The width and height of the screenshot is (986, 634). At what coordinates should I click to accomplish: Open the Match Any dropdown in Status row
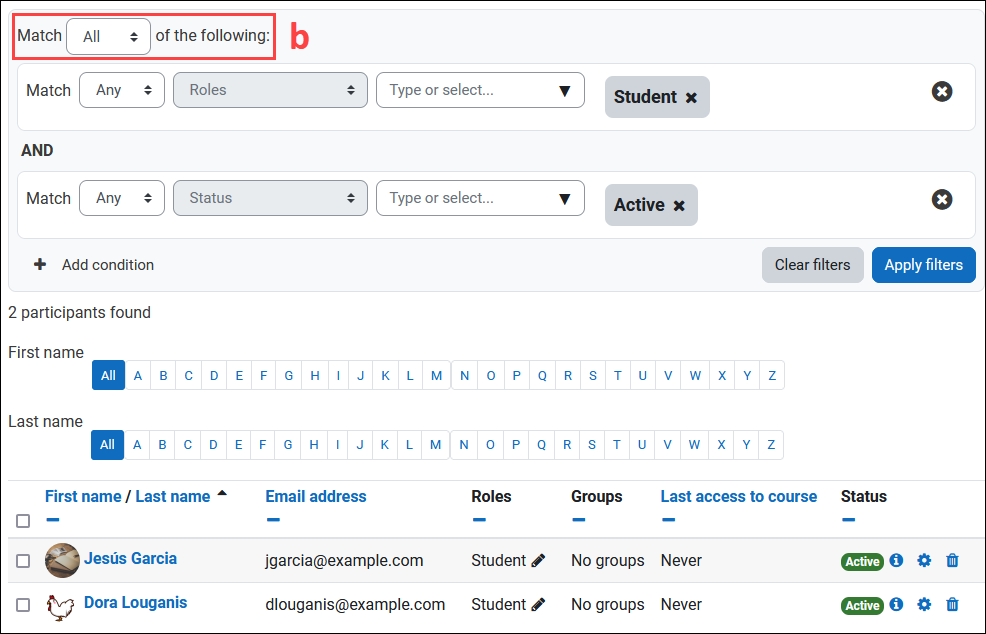pos(122,198)
